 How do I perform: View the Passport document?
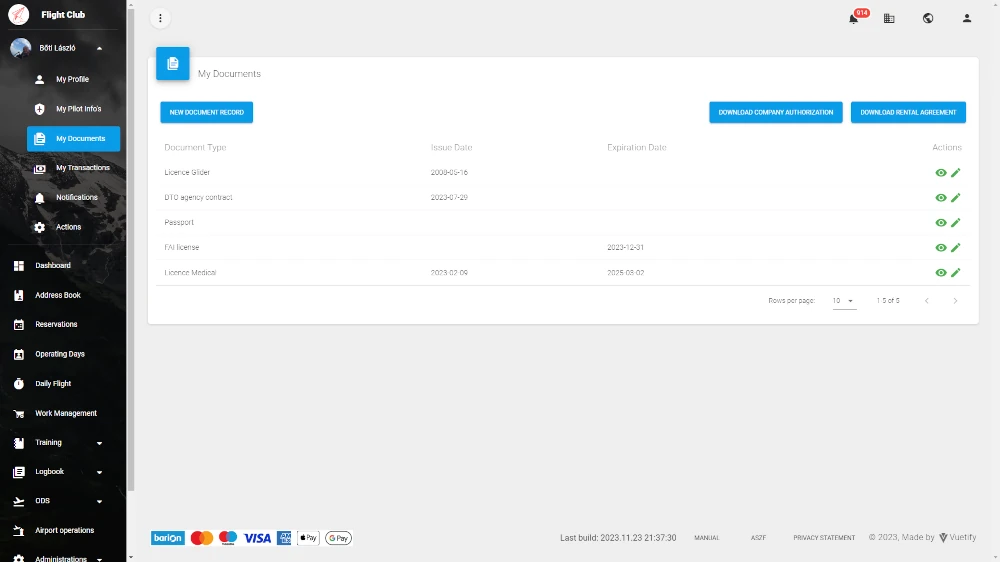pyautogui.click(x=941, y=223)
